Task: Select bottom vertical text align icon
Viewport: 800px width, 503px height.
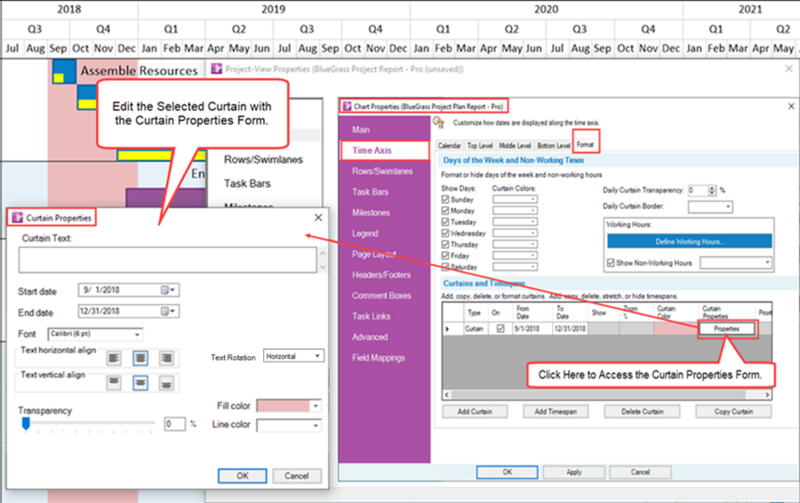Action: tap(166, 383)
